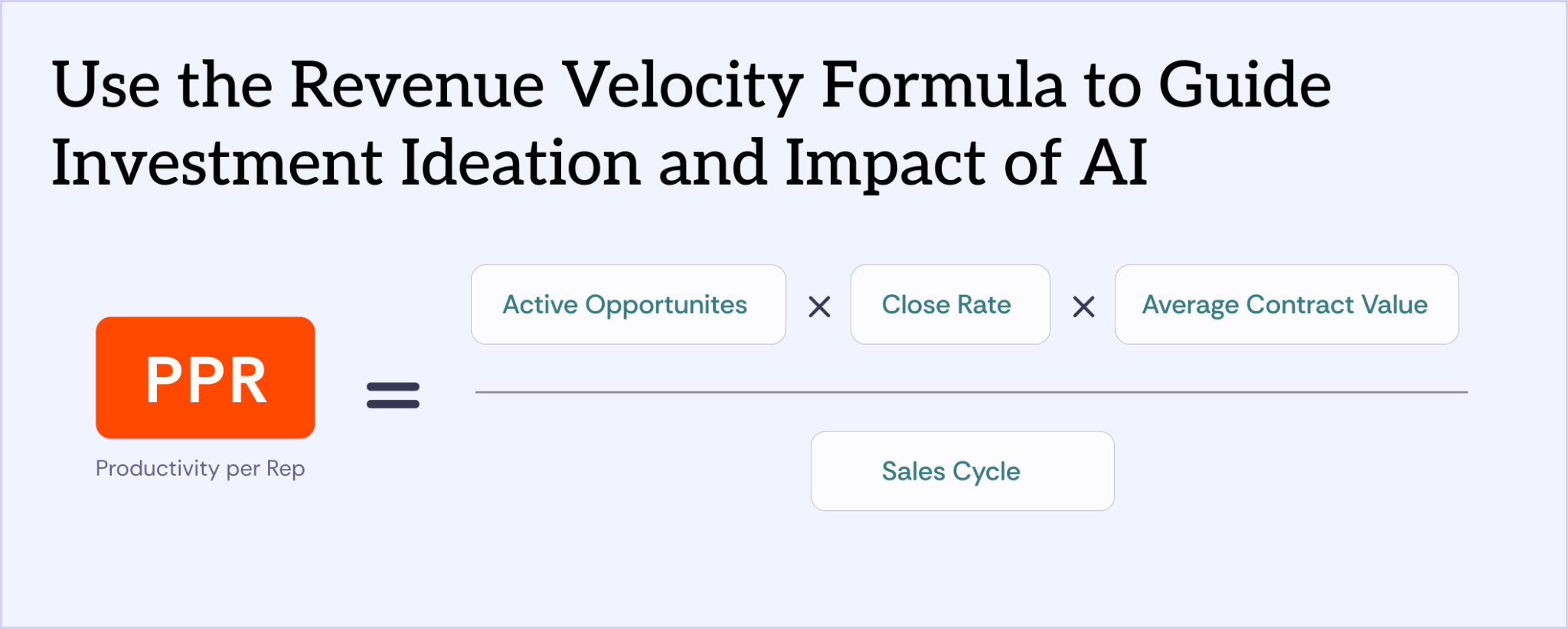Click the word and in the title
1568x629 pixels.
click(x=714, y=162)
